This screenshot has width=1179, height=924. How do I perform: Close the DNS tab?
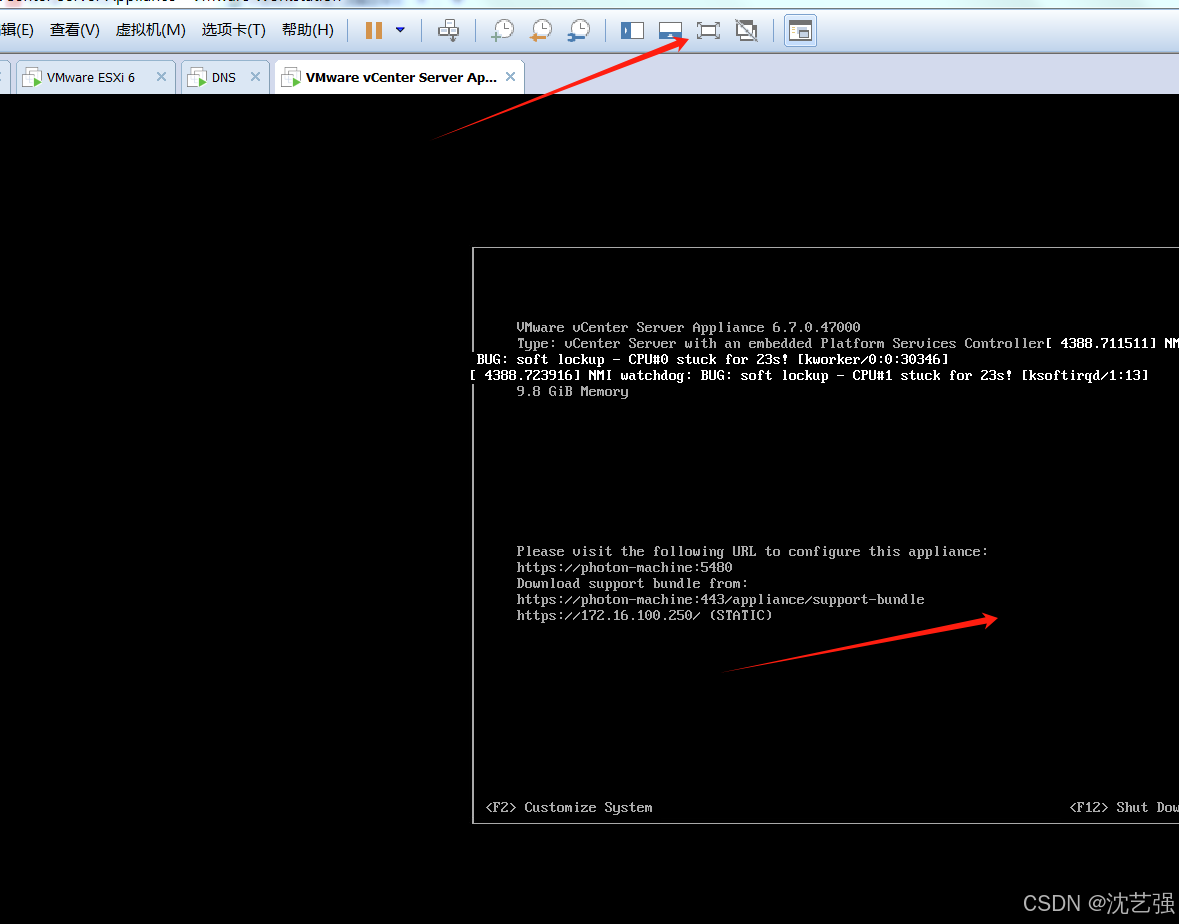point(255,77)
